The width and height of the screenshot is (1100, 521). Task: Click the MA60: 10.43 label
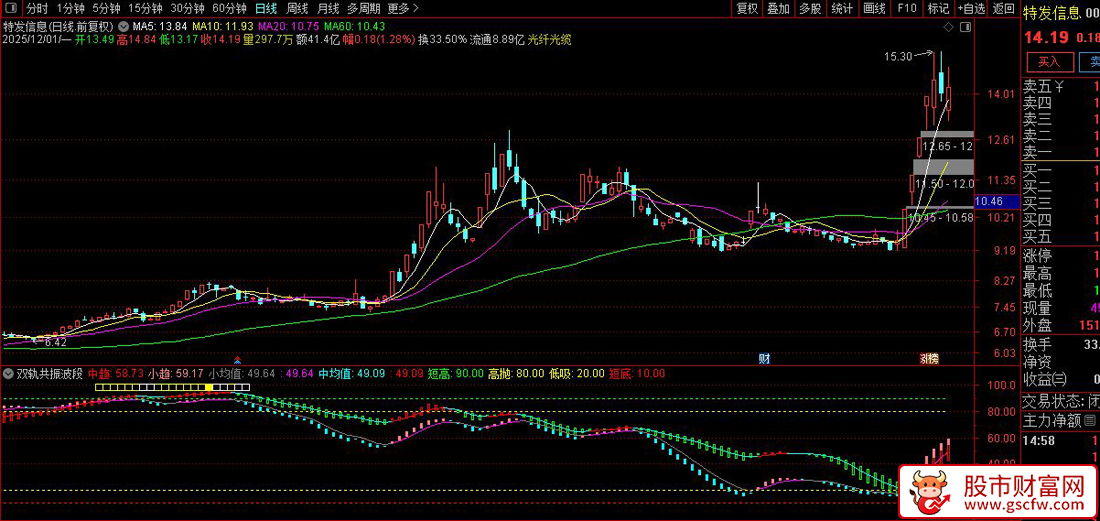click(355, 27)
